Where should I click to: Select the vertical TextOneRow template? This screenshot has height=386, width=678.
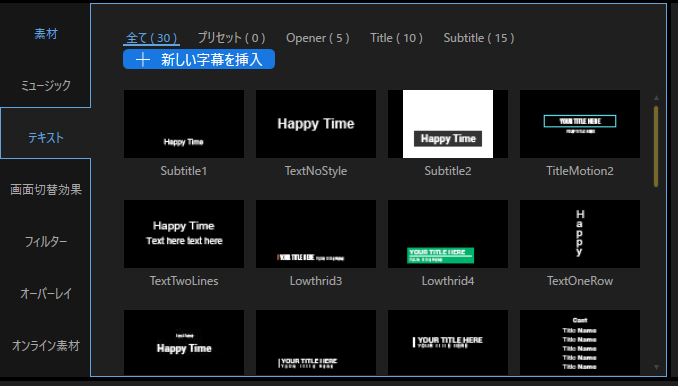click(580, 234)
